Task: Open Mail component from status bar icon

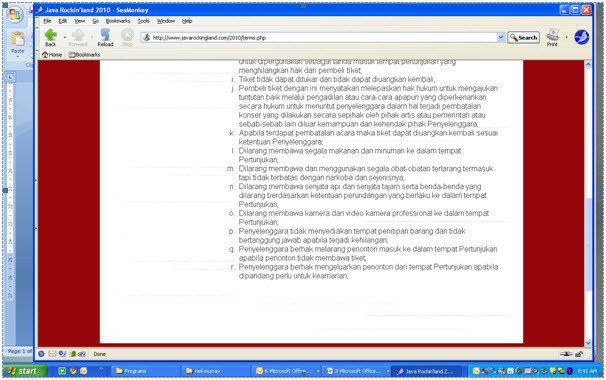Action: click(x=52, y=354)
